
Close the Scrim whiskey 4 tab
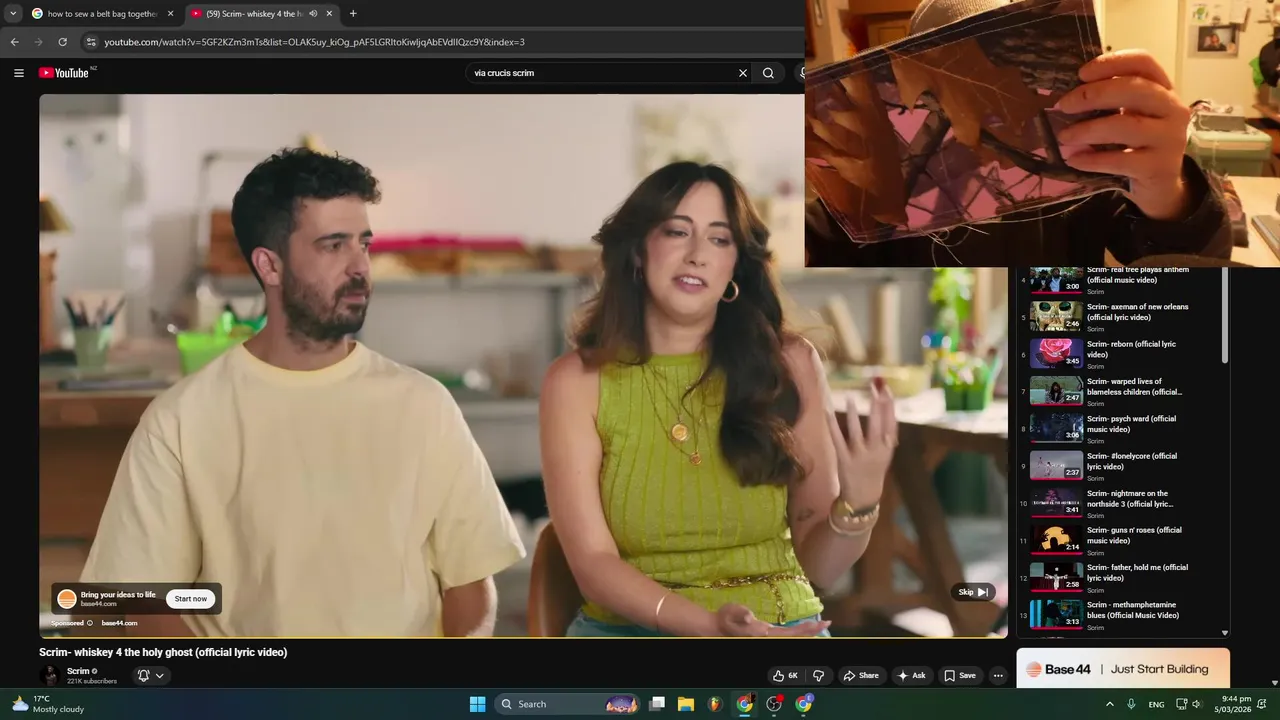click(329, 14)
